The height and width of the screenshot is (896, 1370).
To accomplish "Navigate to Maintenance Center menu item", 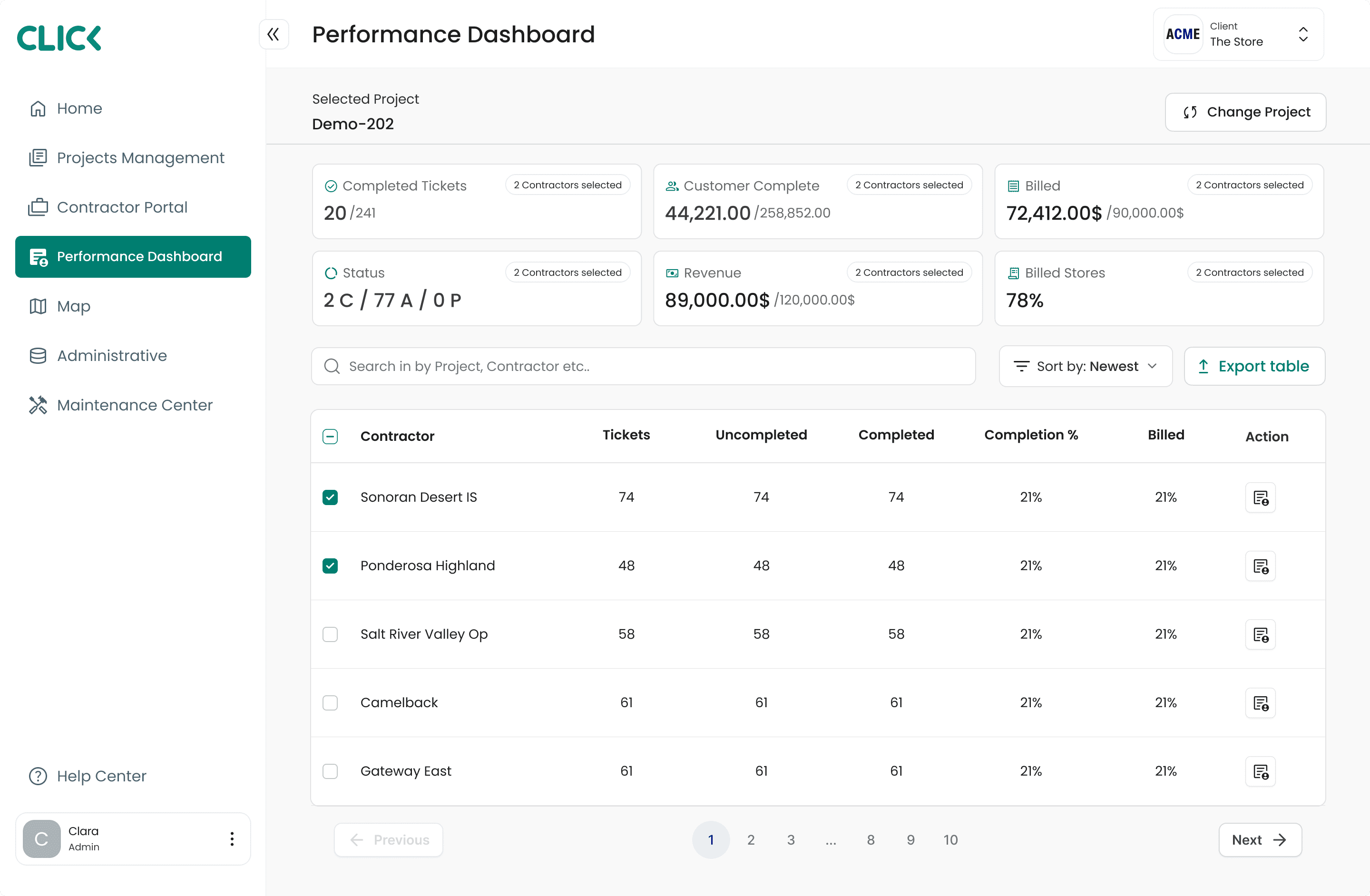I will pyautogui.click(x=134, y=405).
